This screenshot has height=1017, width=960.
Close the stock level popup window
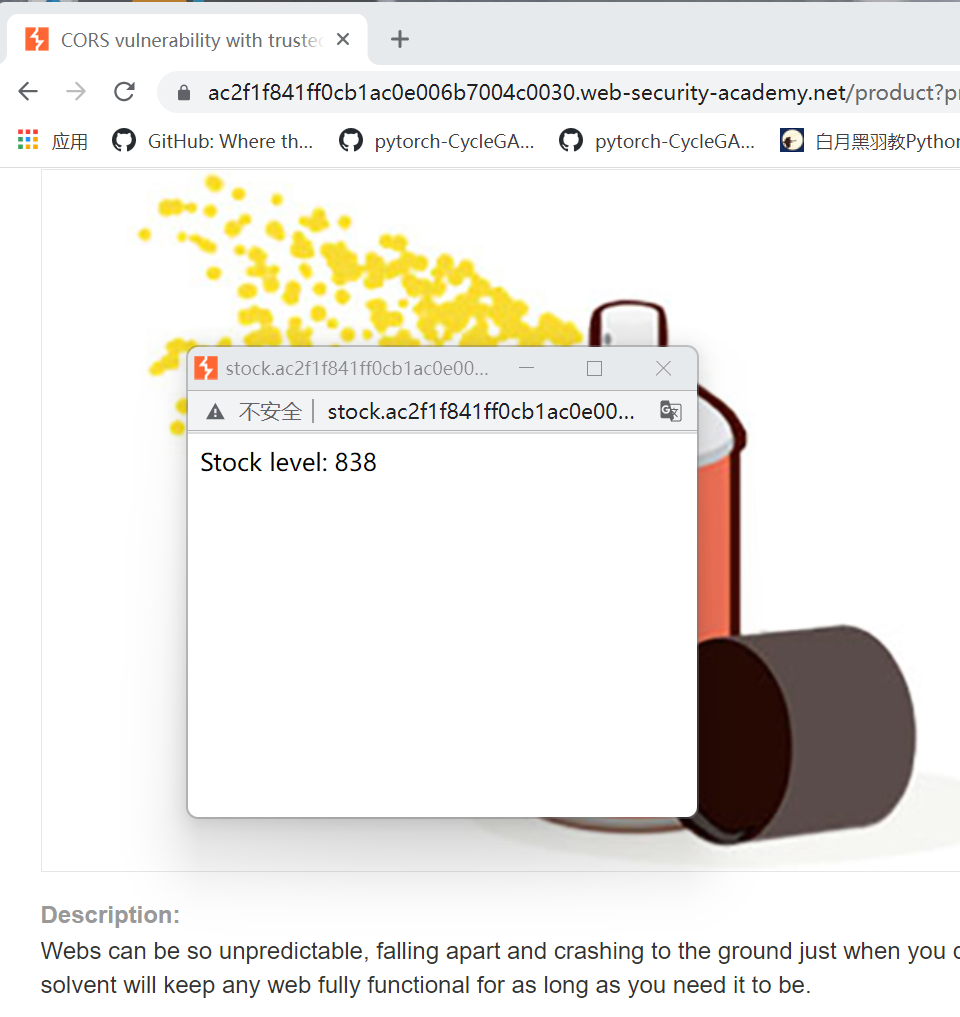tap(664, 368)
